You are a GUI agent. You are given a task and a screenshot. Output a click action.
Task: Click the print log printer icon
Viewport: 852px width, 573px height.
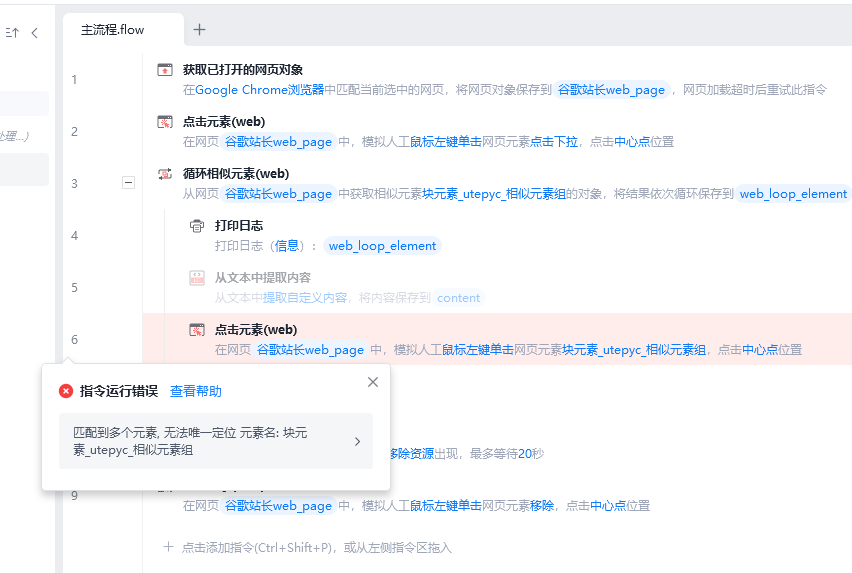197,226
